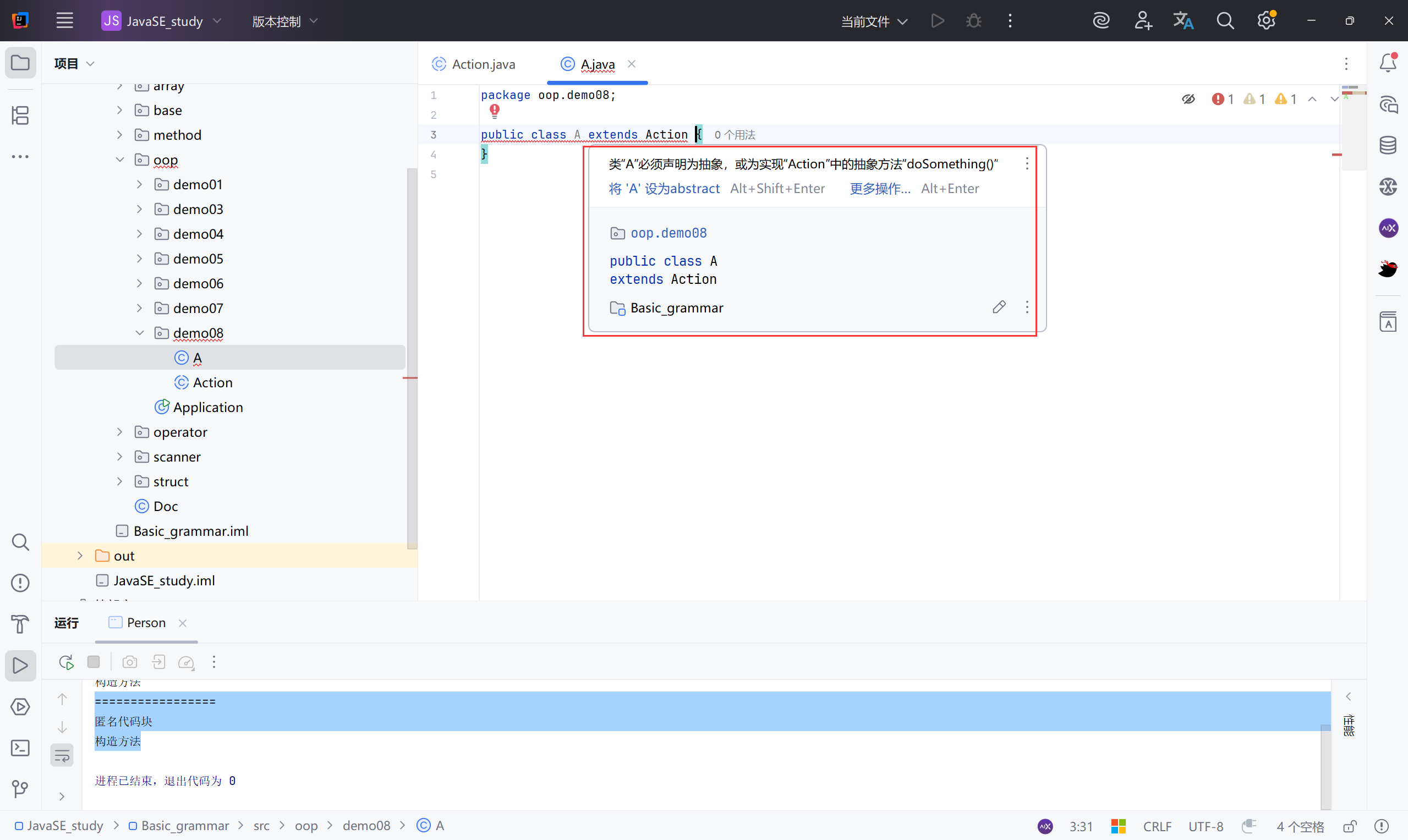Click the 将 'A' 设为abstract quick fix link
This screenshot has width=1408, height=840.
click(x=664, y=189)
